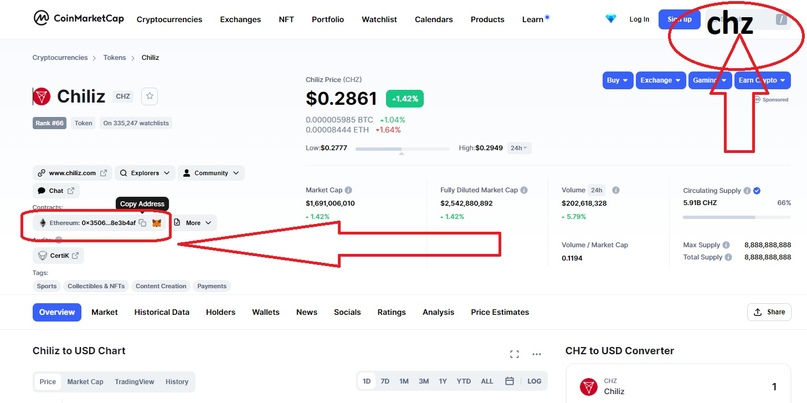Click the low-high price range slider

(x=402, y=149)
